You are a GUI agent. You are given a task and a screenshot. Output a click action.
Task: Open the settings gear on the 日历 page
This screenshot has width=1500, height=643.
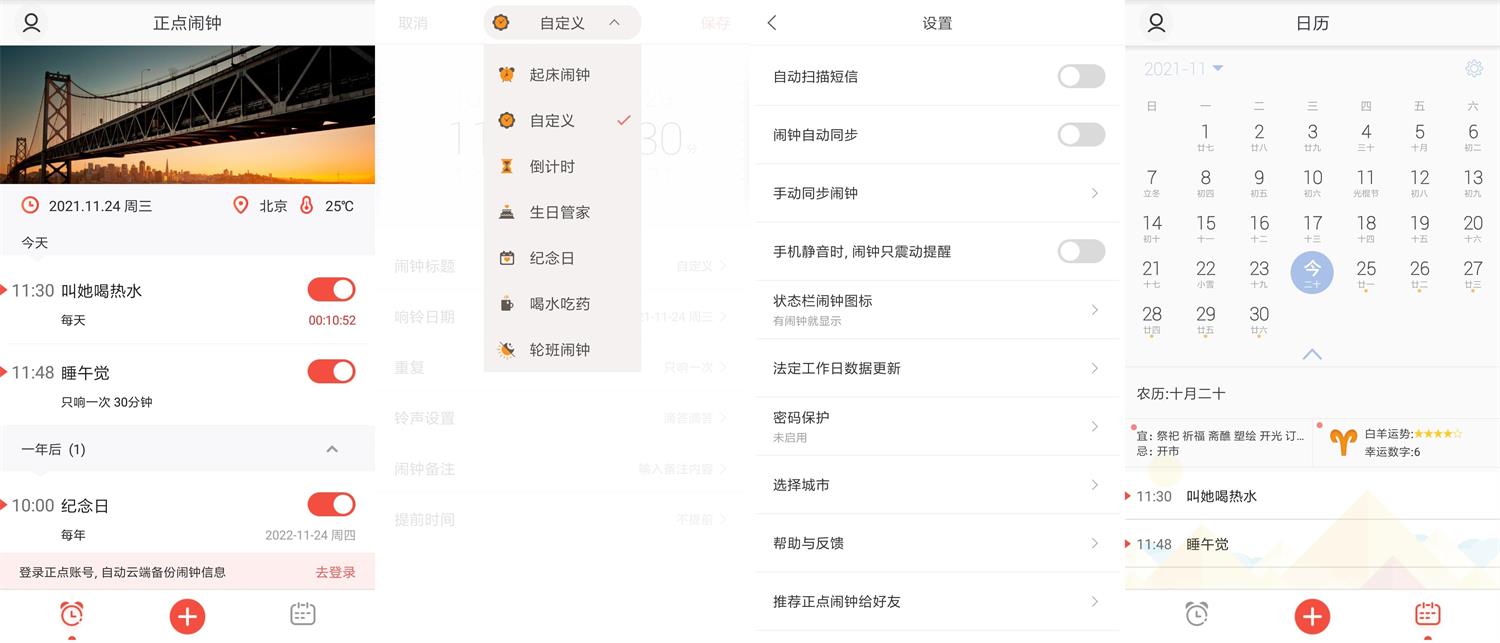pos(1473,68)
